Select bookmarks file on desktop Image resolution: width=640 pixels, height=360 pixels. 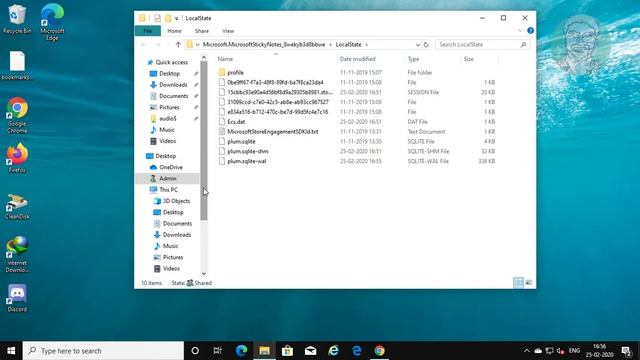(17, 66)
